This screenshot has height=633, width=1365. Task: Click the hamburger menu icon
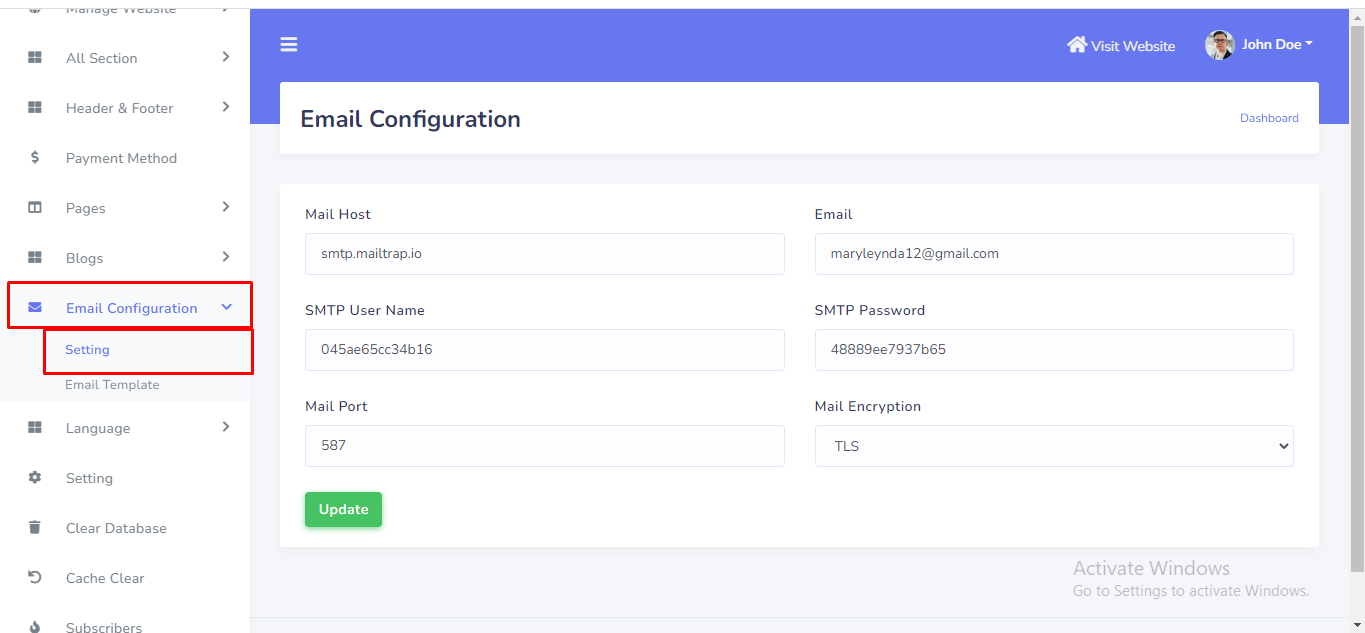click(x=289, y=44)
